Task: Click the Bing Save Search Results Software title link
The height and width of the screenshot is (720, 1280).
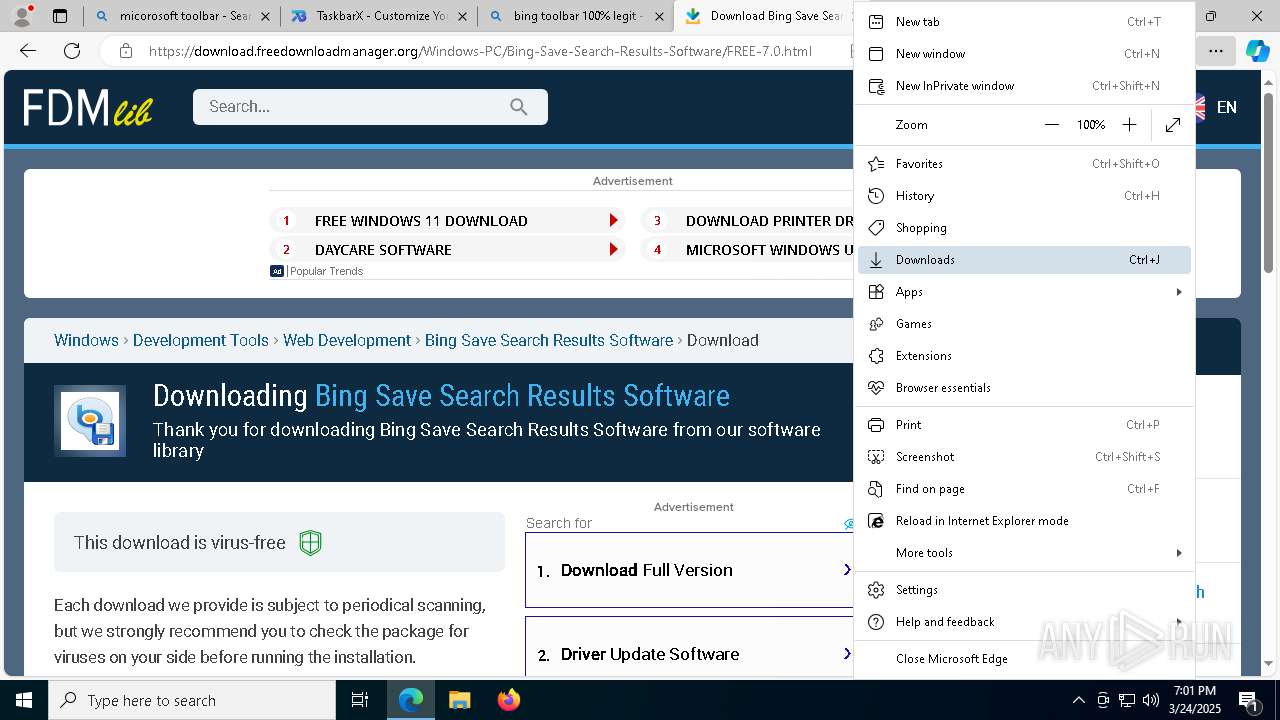Action: (522, 396)
